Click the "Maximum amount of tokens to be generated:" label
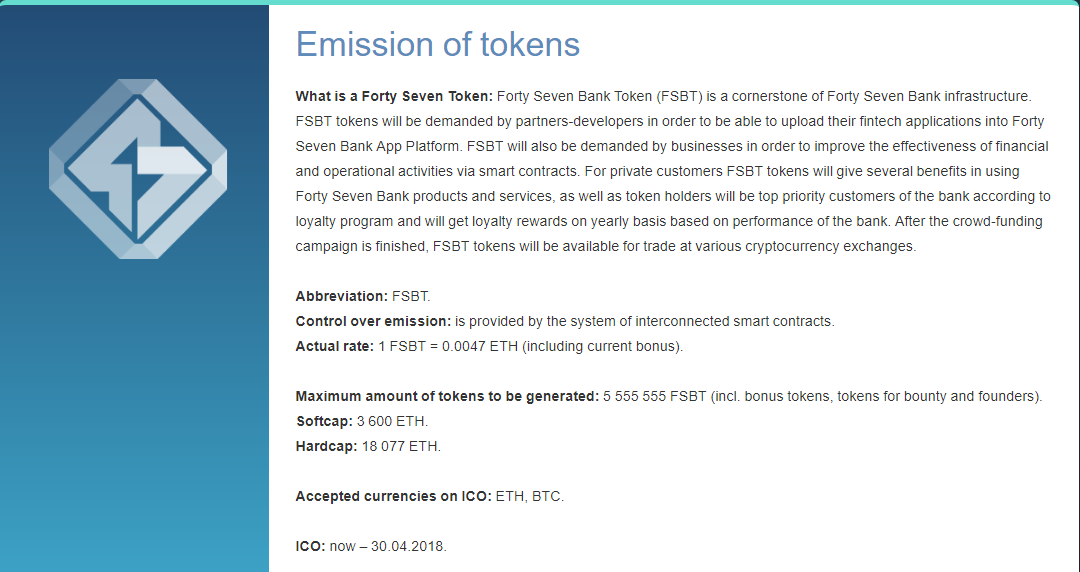This screenshot has height=572, width=1080. tap(447, 397)
